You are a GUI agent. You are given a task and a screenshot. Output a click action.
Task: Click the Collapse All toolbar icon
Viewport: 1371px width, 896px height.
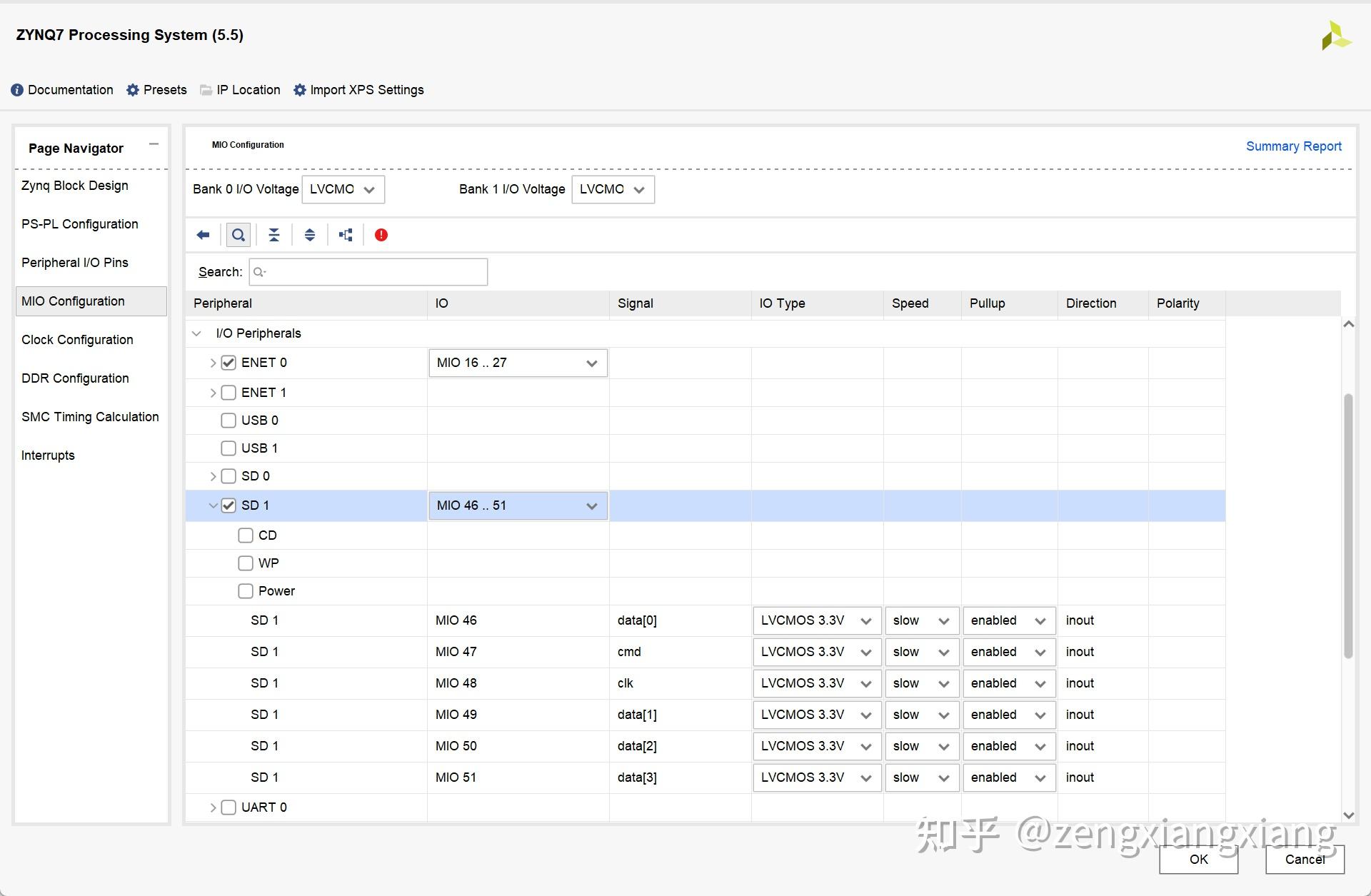(x=274, y=235)
